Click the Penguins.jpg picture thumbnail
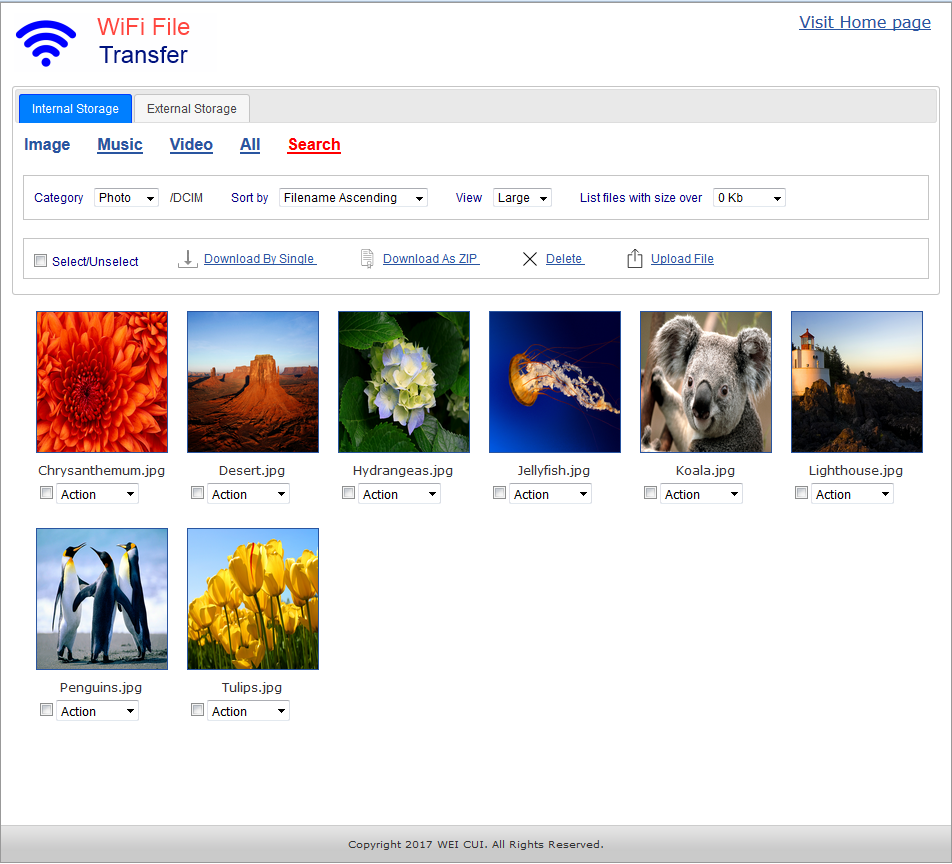The height and width of the screenshot is (864, 952). click(102, 599)
